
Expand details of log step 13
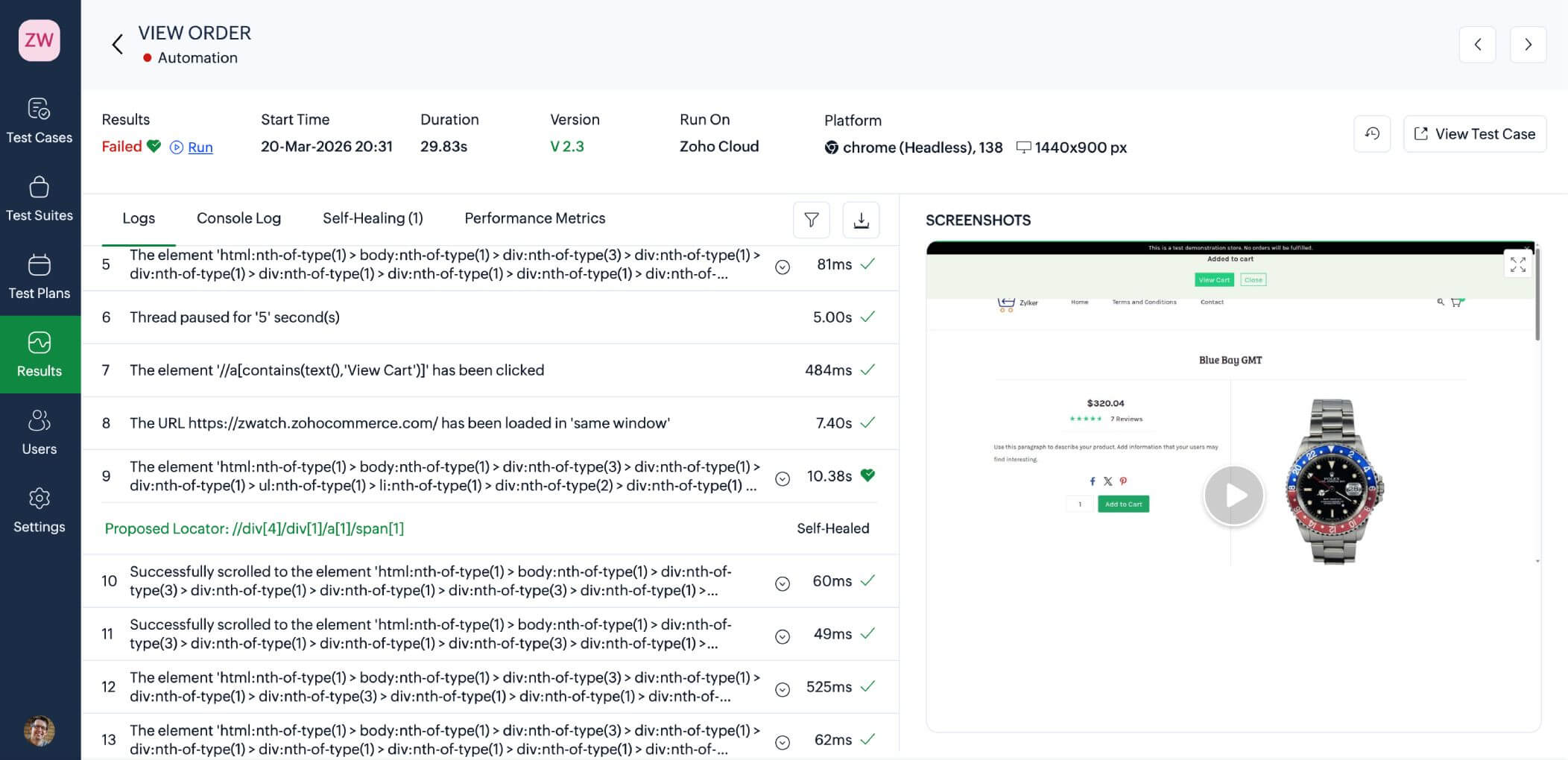pyautogui.click(x=783, y=743)
